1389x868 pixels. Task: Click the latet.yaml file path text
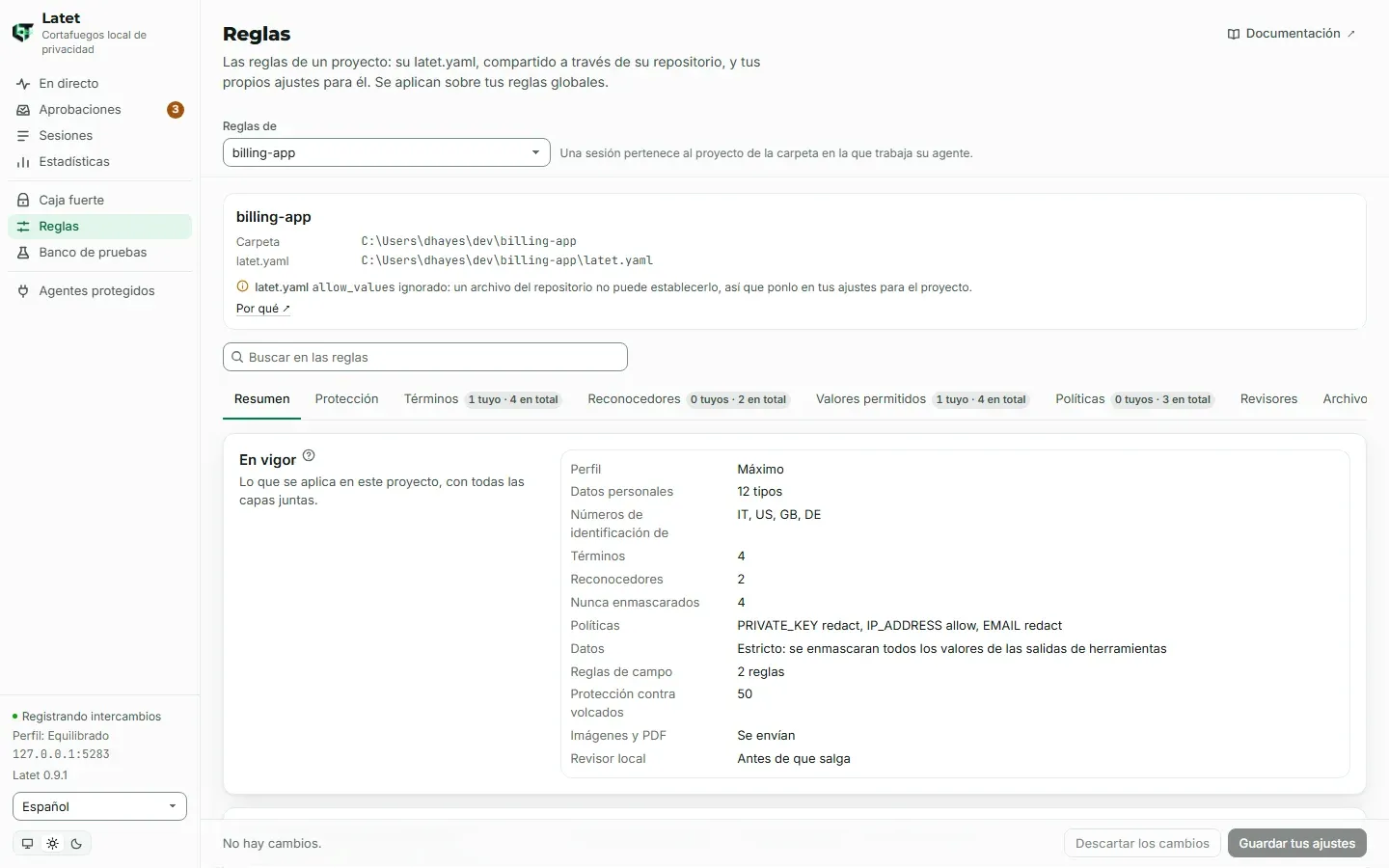click(x=507, y=260)
